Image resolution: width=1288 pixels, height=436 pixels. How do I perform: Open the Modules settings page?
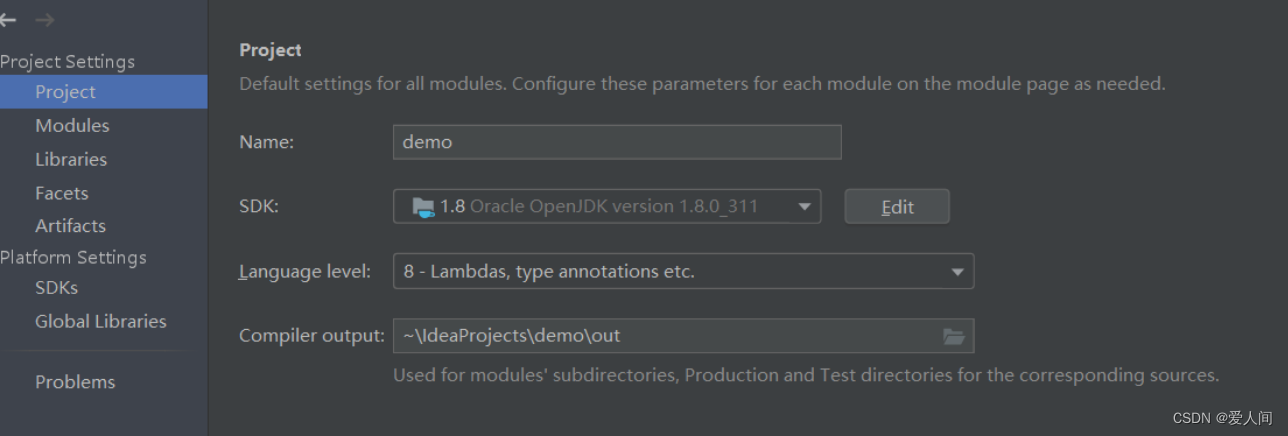click(x=72, y=126)
